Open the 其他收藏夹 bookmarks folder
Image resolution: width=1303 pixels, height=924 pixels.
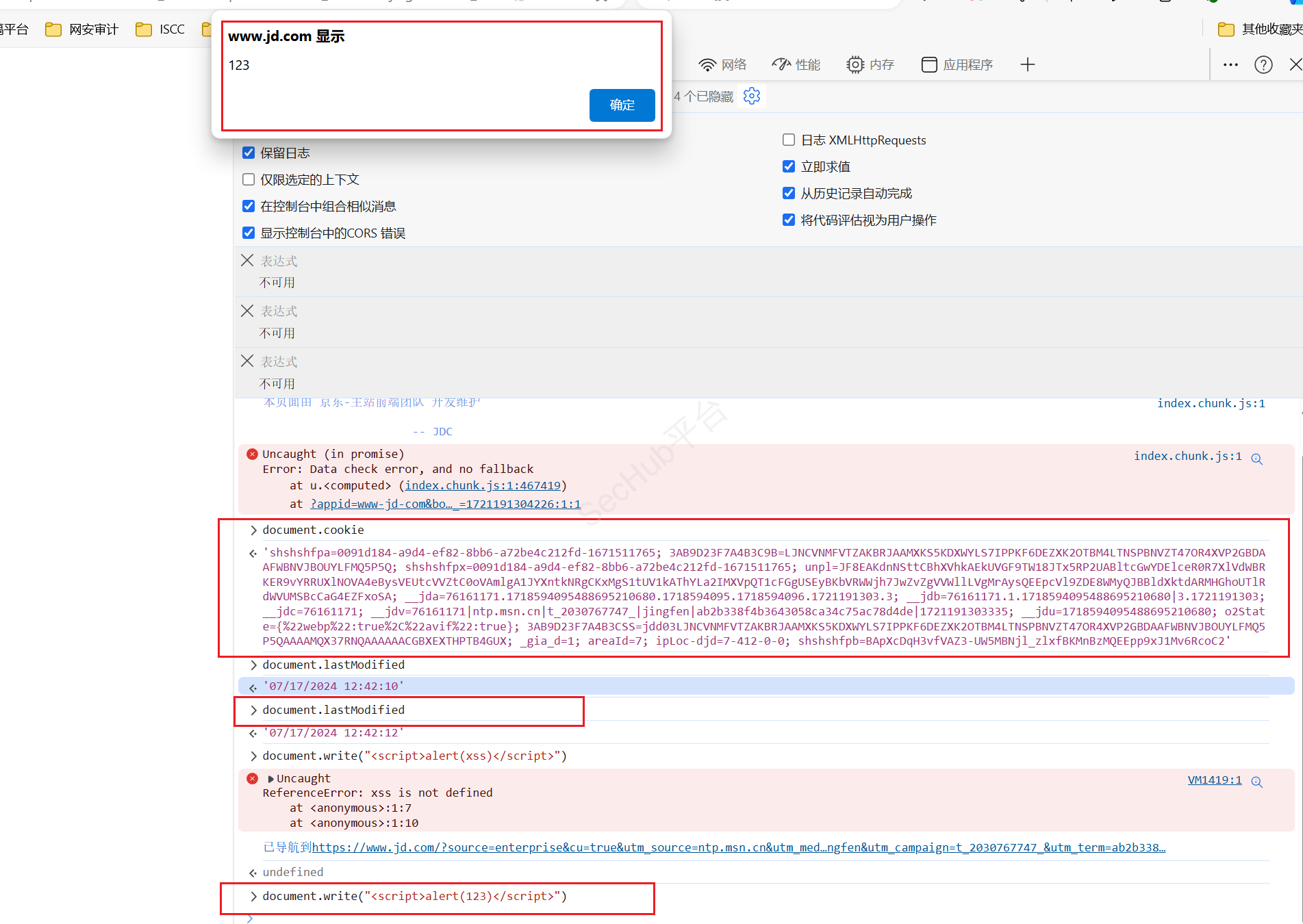coord(1260,29)
